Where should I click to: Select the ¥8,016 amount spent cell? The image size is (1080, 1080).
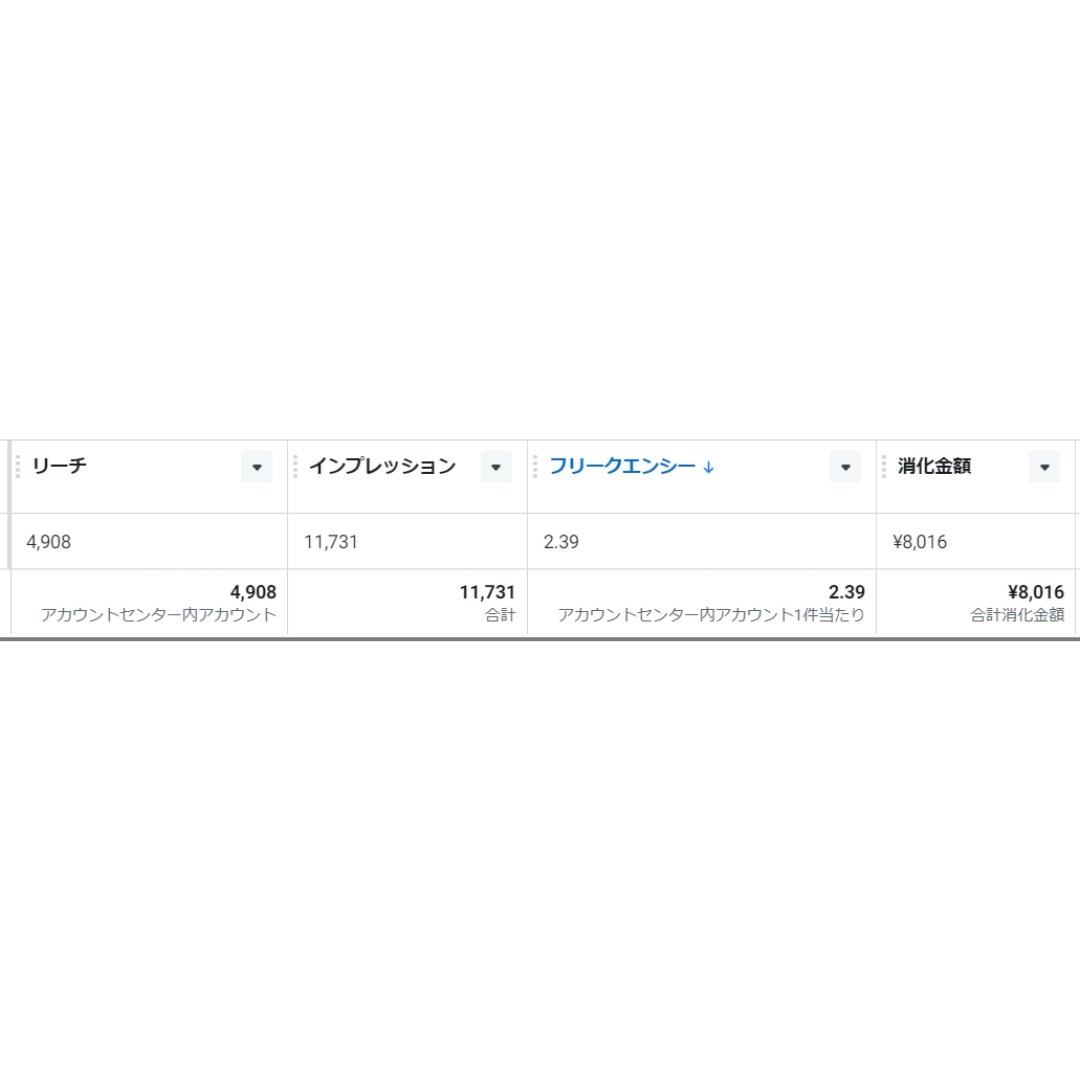coord(976,541)
